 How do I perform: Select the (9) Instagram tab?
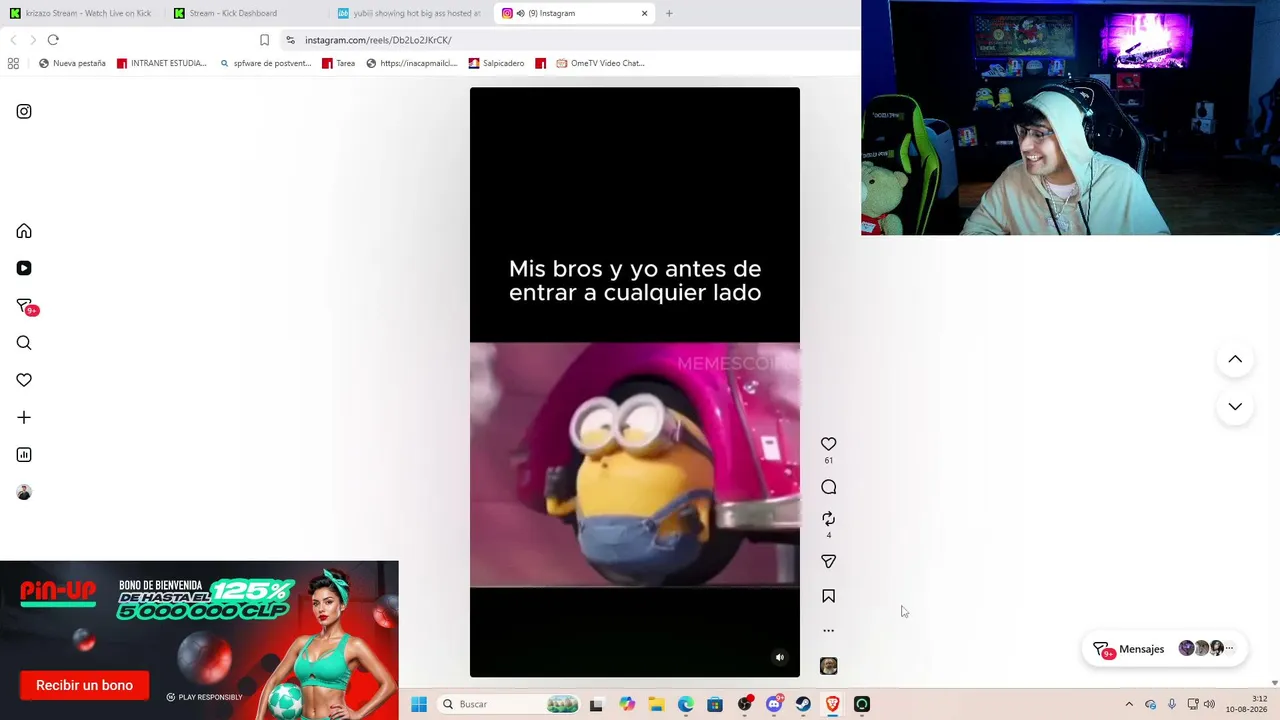click(x=575, y=13)
